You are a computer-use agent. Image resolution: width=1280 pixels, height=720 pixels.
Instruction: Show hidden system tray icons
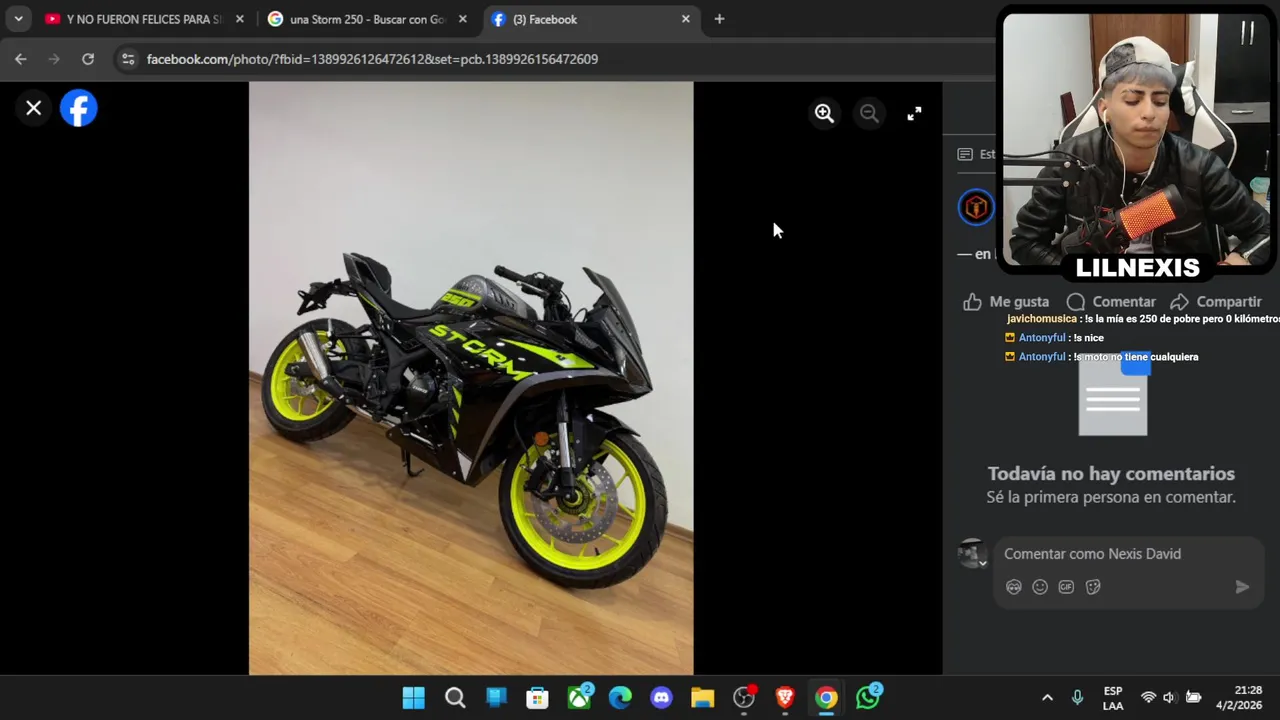click(1047, 698)
